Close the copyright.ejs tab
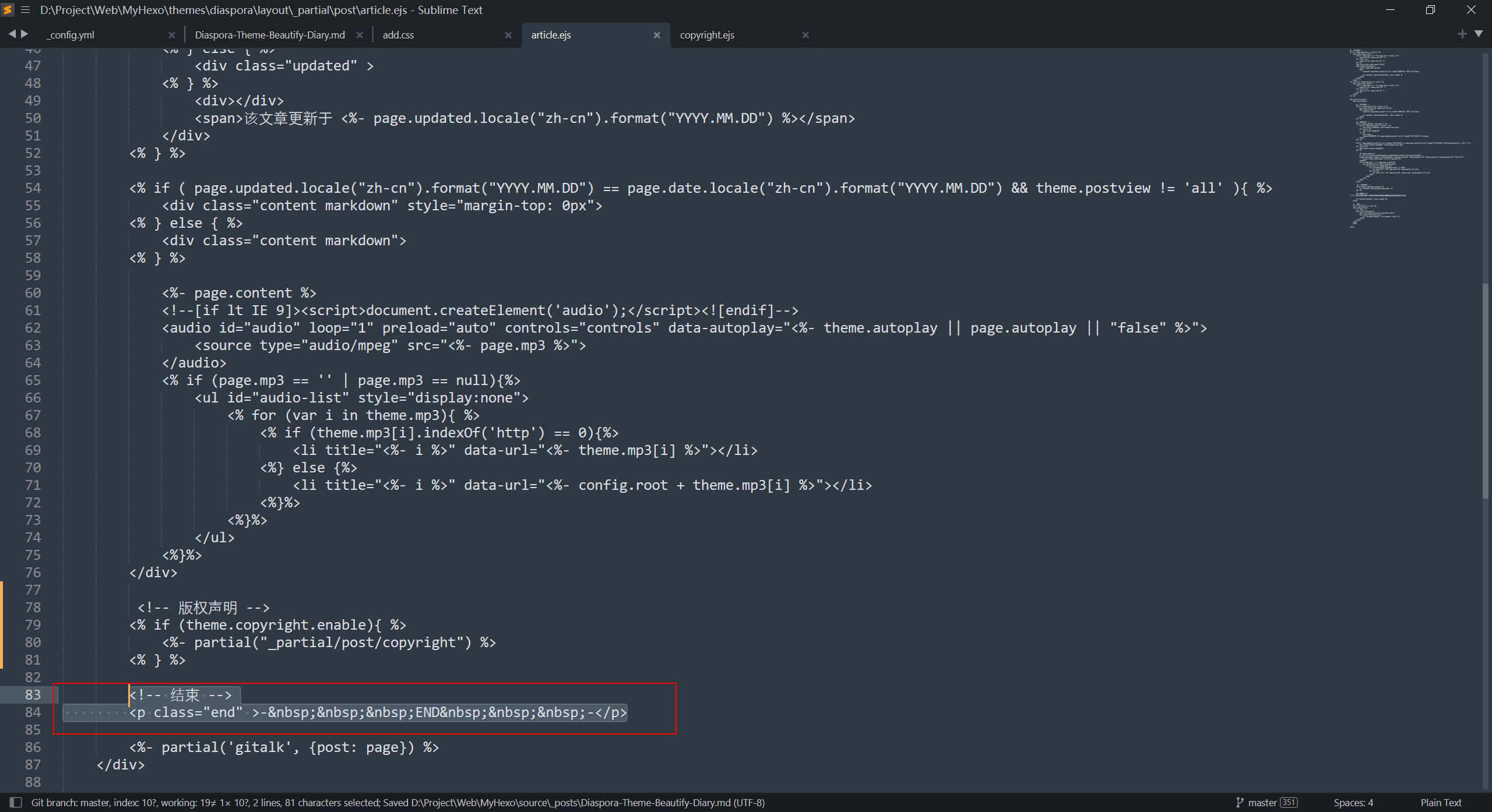This screenshot has width=1492, height=812. 805,35
